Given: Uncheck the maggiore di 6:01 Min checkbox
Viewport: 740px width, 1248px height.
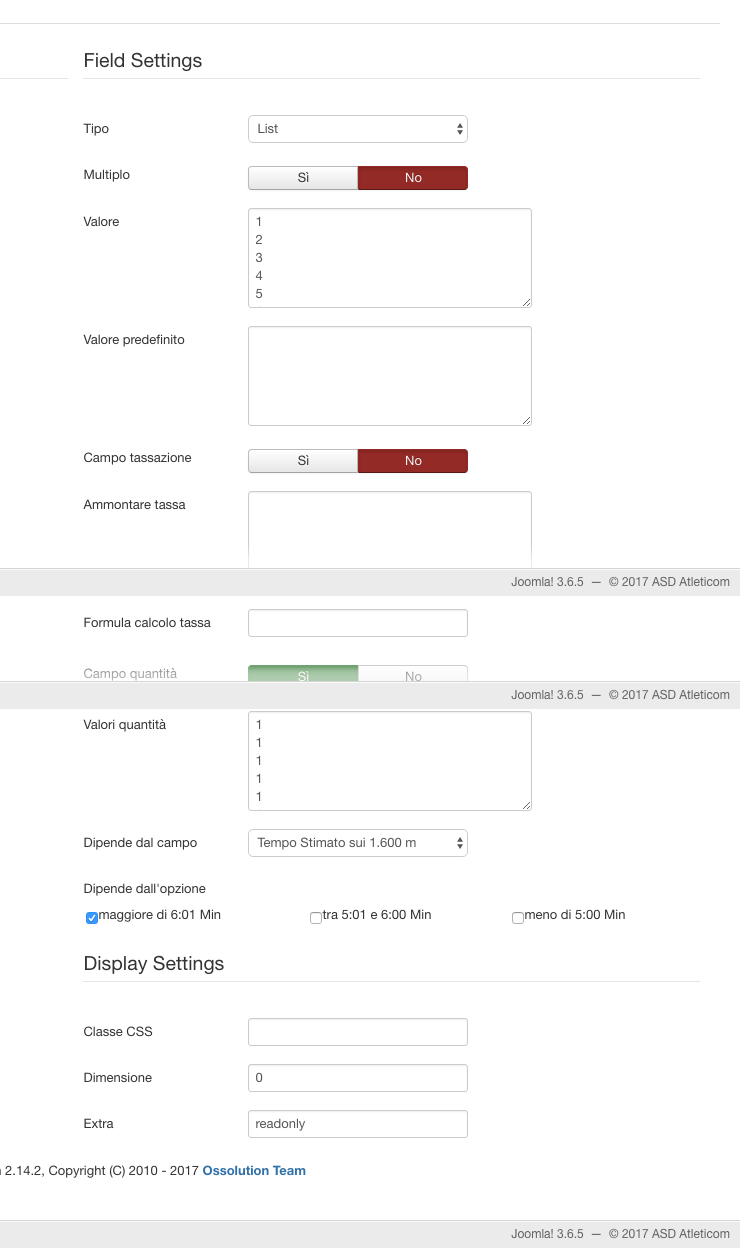Looking at the screenshot, I should click(x=92, y=917).
